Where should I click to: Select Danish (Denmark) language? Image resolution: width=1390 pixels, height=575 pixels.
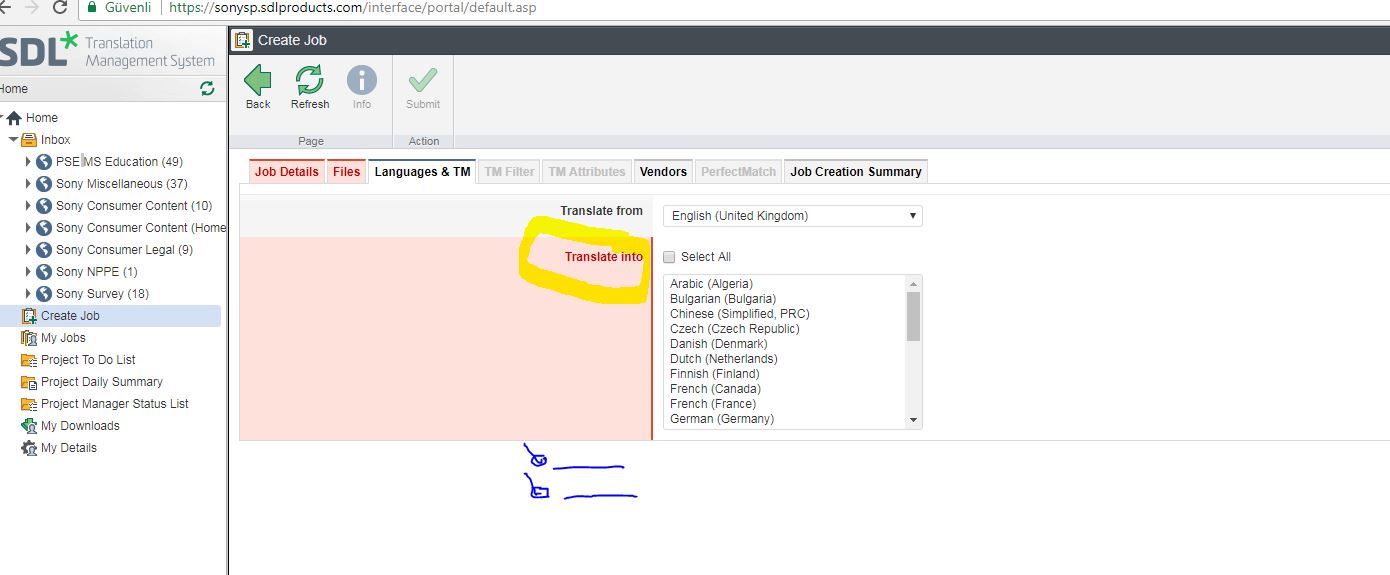click(717, 344)
